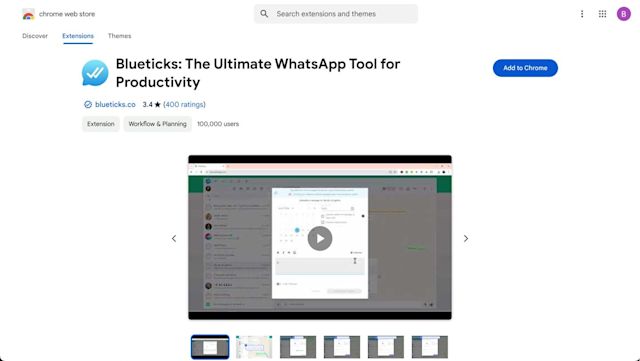Screen dimensions: 640x361
Task: Click the chrome web store title text
Action: (x=67, y=14)
